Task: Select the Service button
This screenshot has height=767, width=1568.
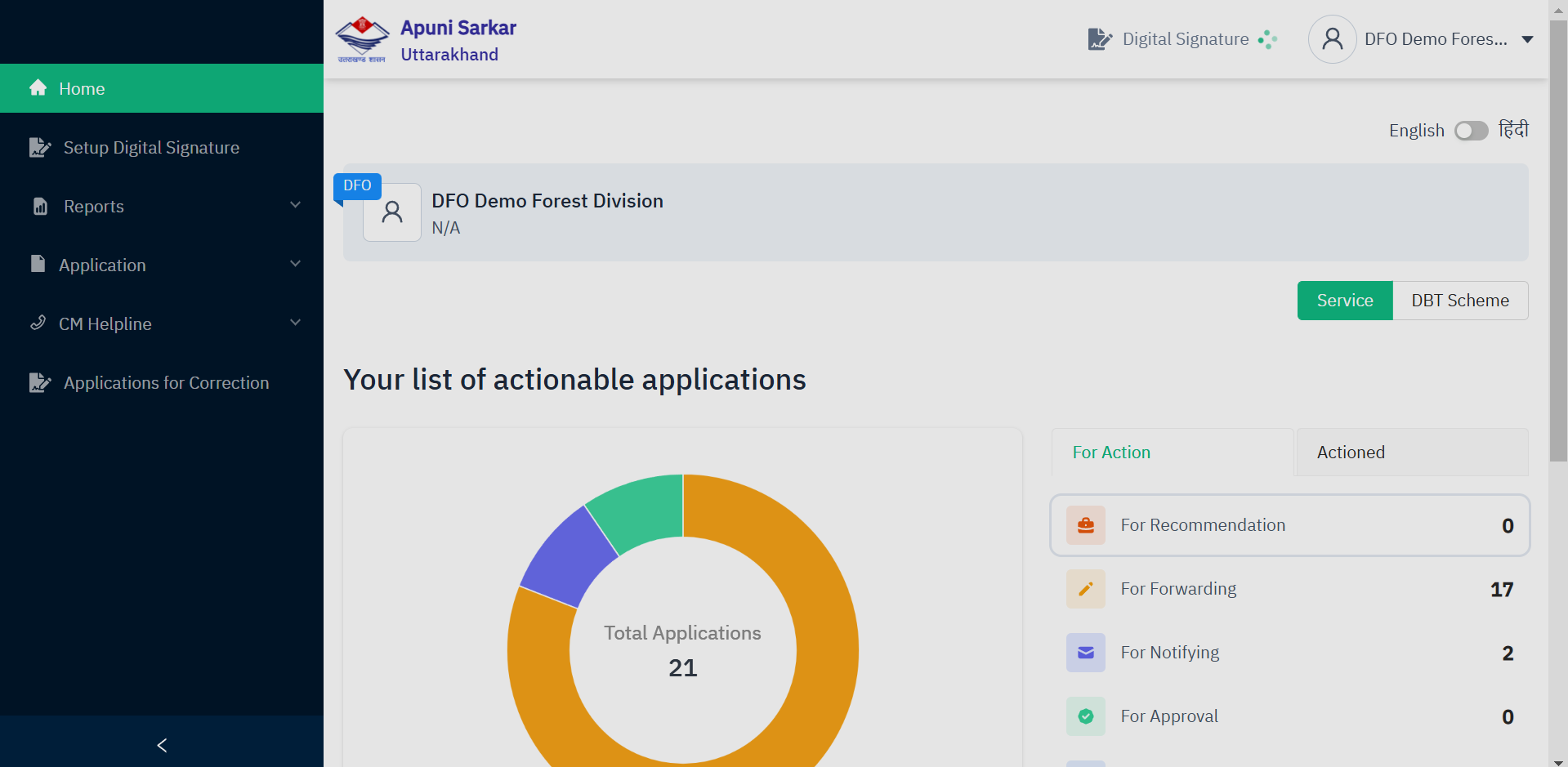Action: (1345, 301)
